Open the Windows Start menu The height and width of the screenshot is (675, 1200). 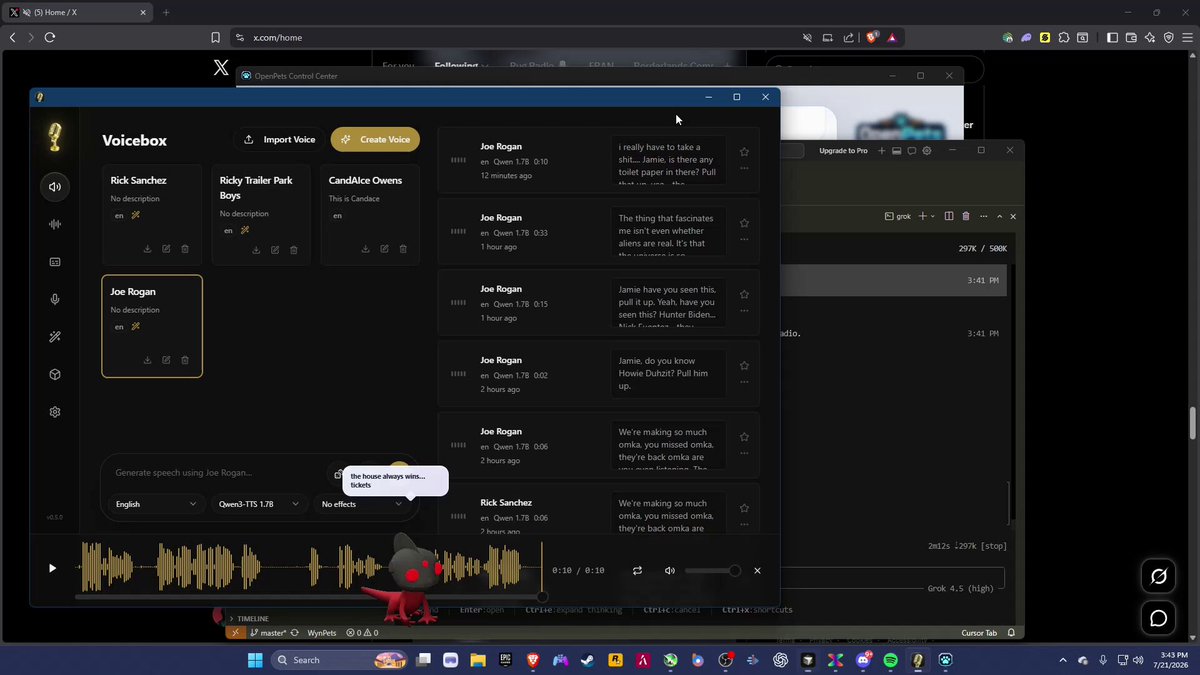(255, 660)
